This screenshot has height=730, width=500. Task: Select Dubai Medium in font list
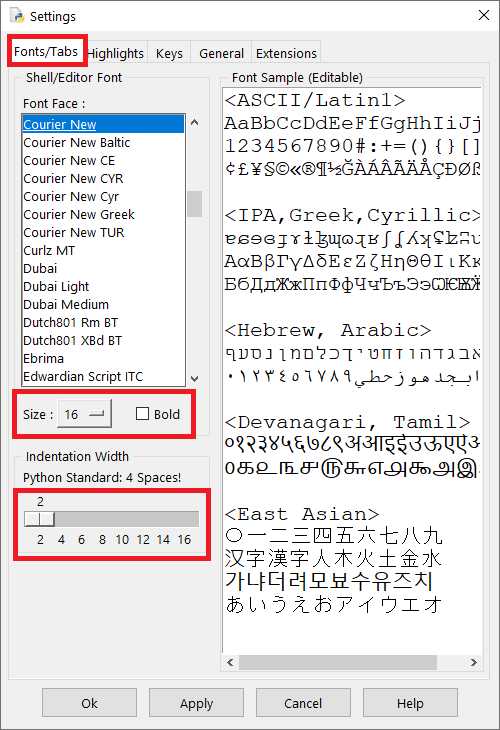(66, 304)
